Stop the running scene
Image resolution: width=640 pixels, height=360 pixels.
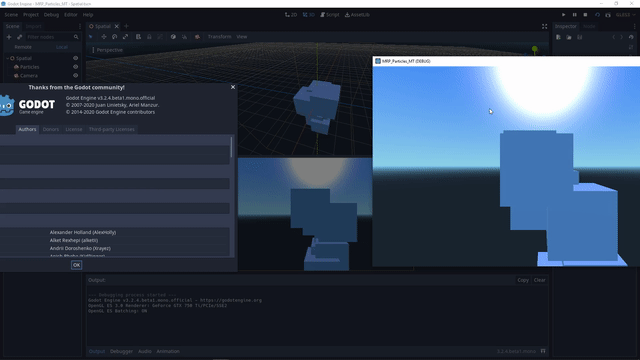click(585, 15)
